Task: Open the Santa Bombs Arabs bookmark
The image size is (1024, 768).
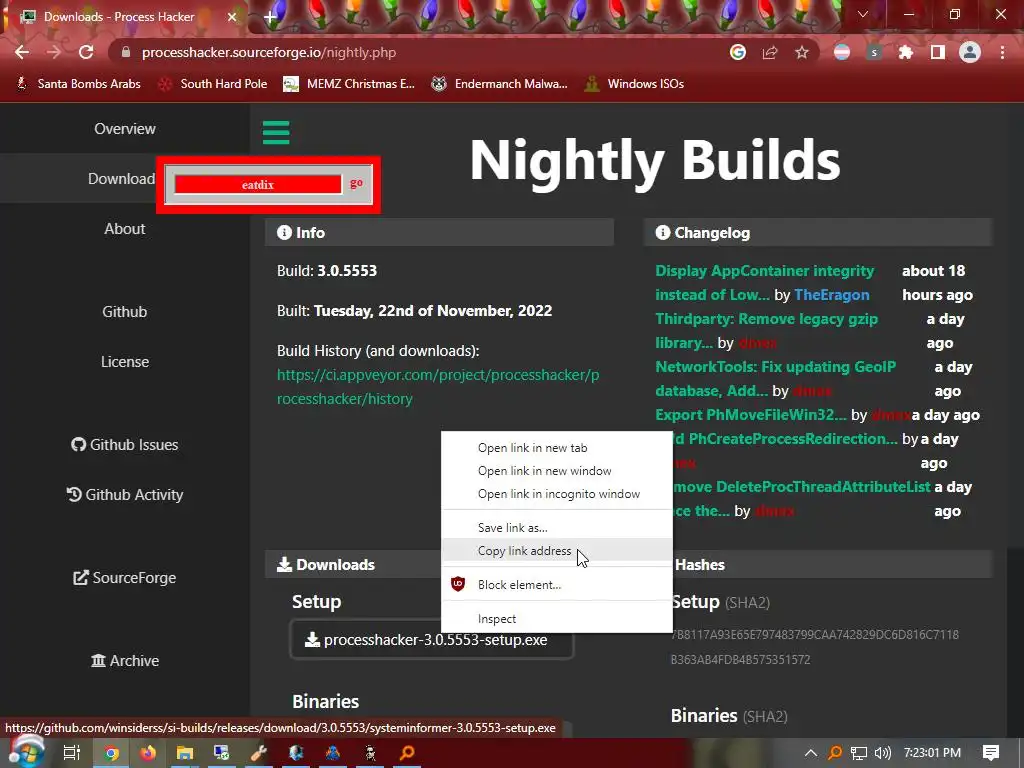Action: [x=78, y=84]
